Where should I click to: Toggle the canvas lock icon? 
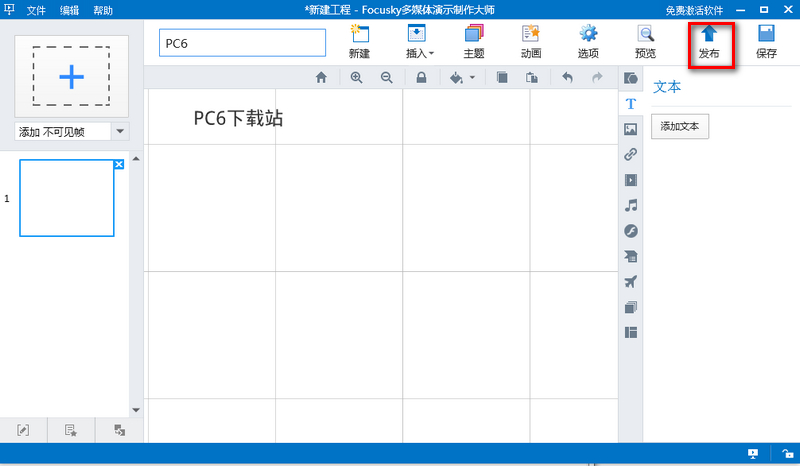tap(421, 78)
